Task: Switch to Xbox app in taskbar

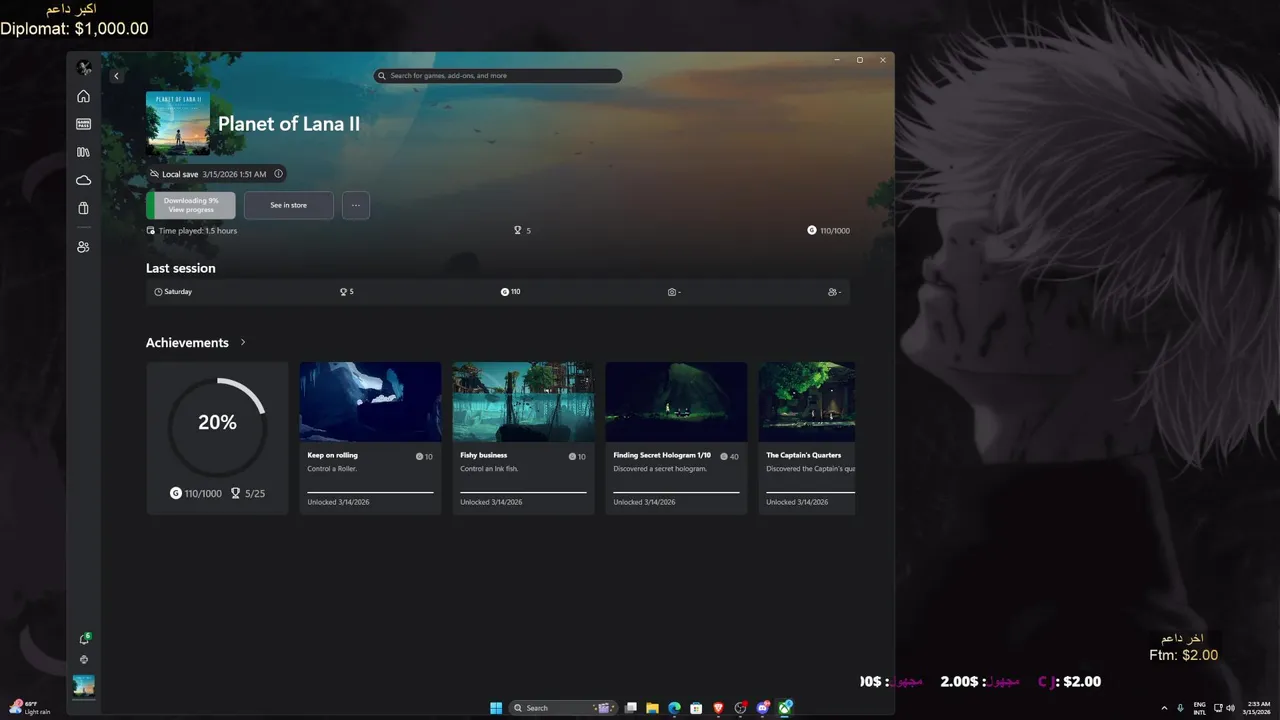Action: point(786,708)
